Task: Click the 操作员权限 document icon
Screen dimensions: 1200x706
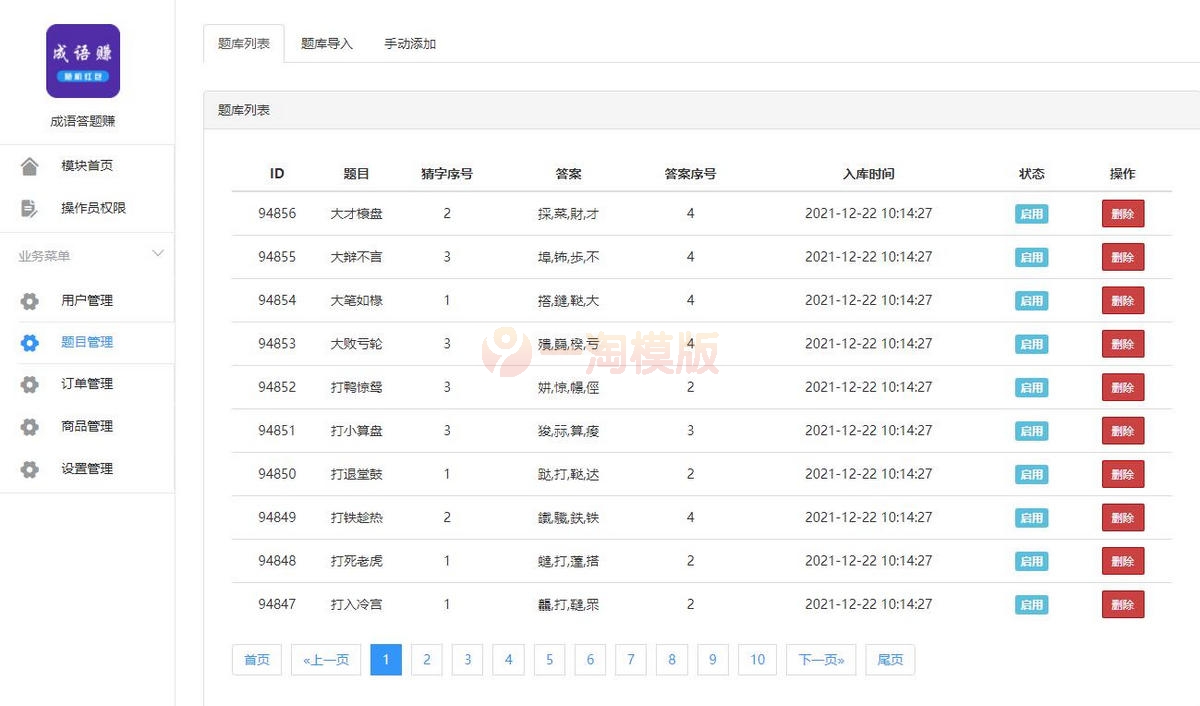Action: coord(31,210)
